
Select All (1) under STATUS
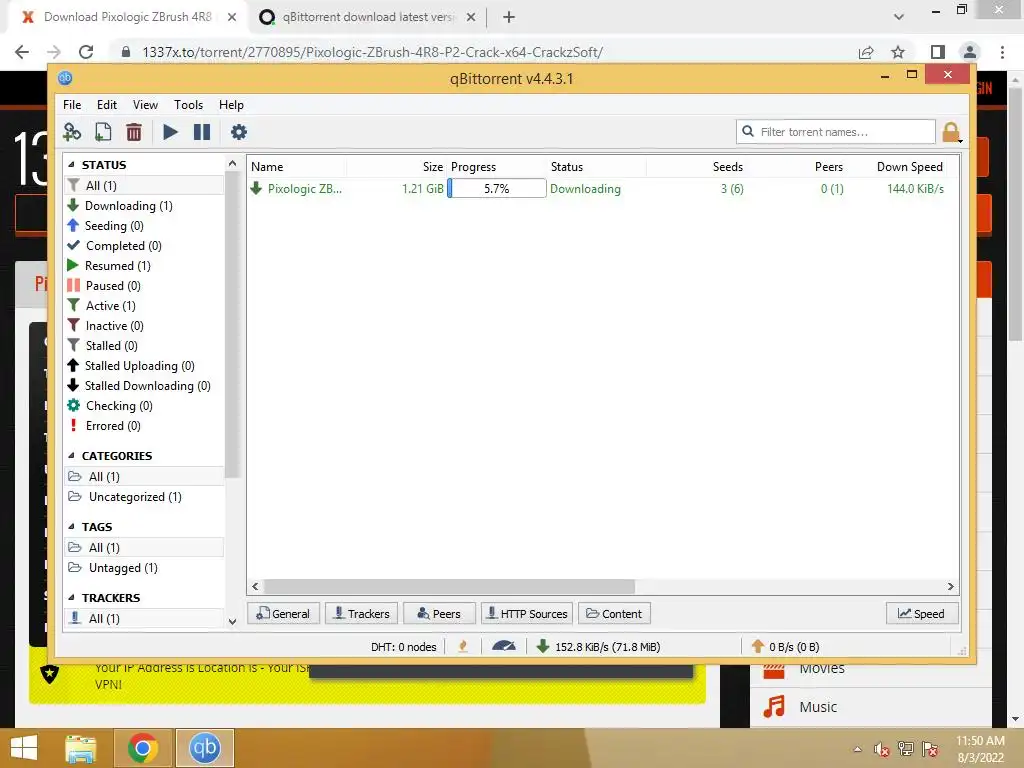(x=144, y=185)
